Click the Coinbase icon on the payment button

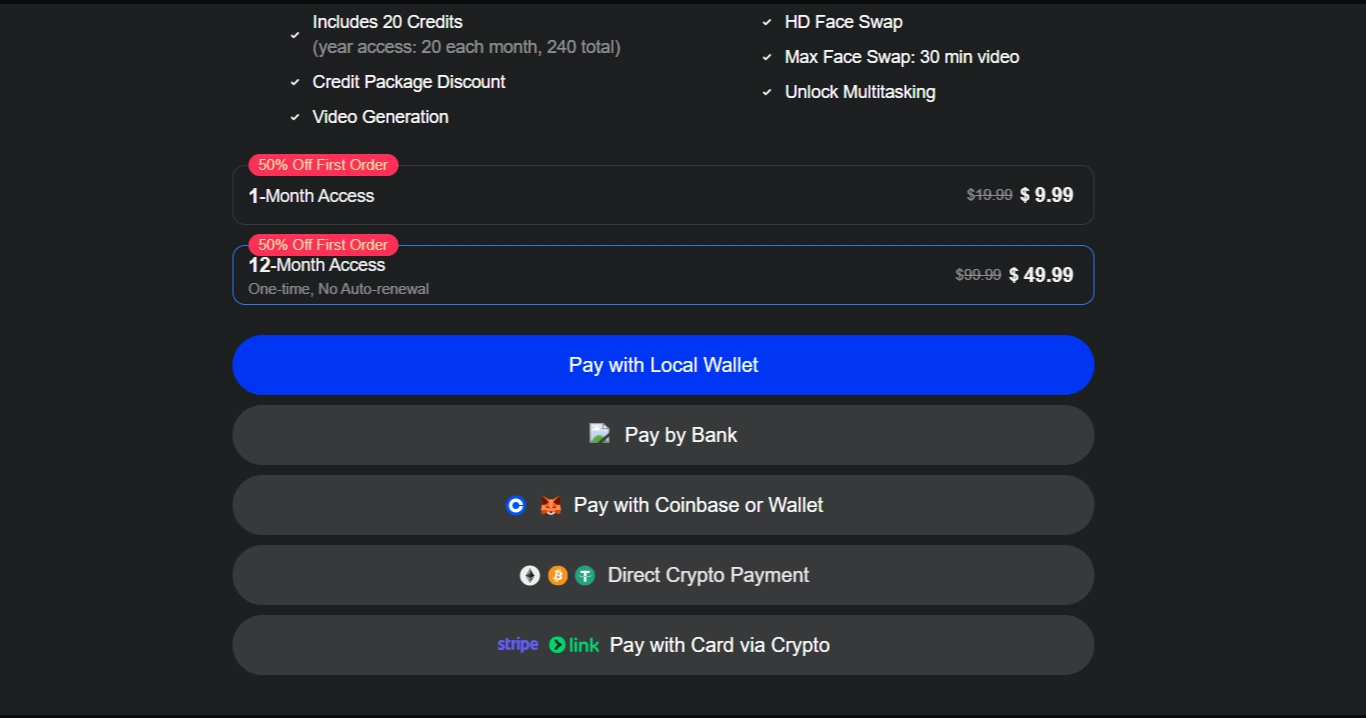(x=515, y=505)
